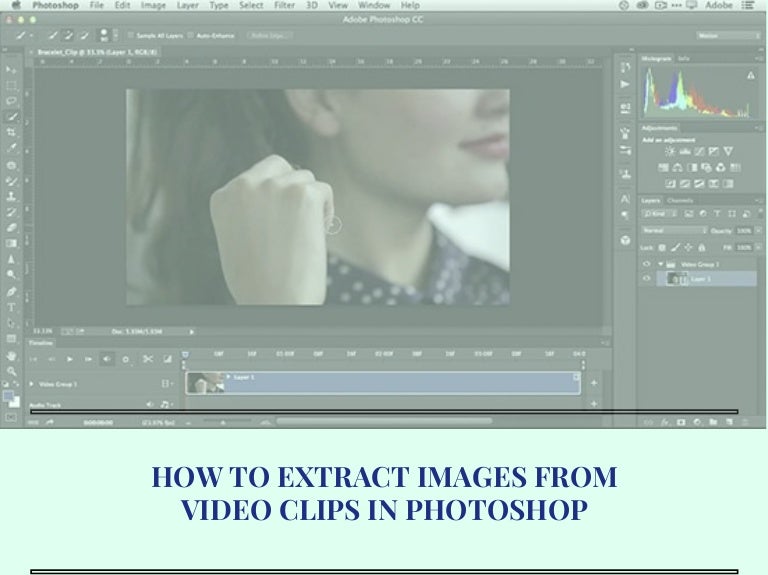
Task: Choose the timeline transition icon
Action: tap(168, 359)
